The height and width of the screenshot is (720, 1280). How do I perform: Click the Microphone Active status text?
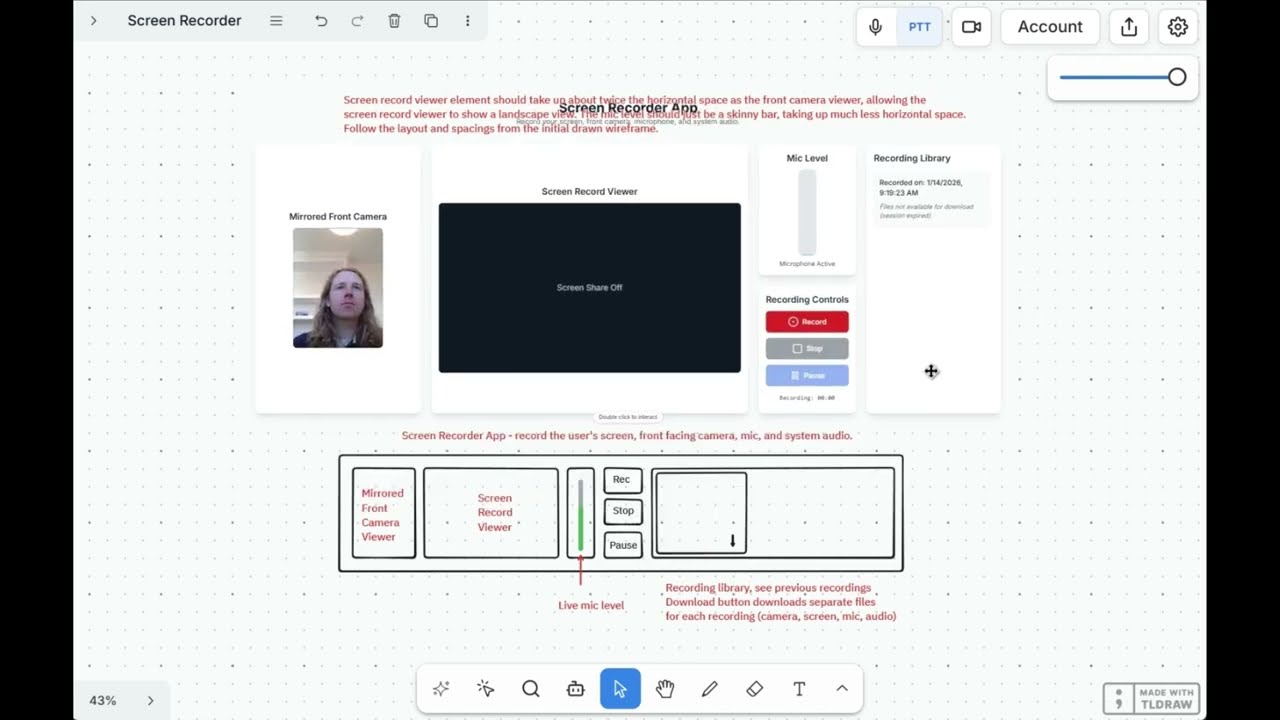click(x=807, y=264)
